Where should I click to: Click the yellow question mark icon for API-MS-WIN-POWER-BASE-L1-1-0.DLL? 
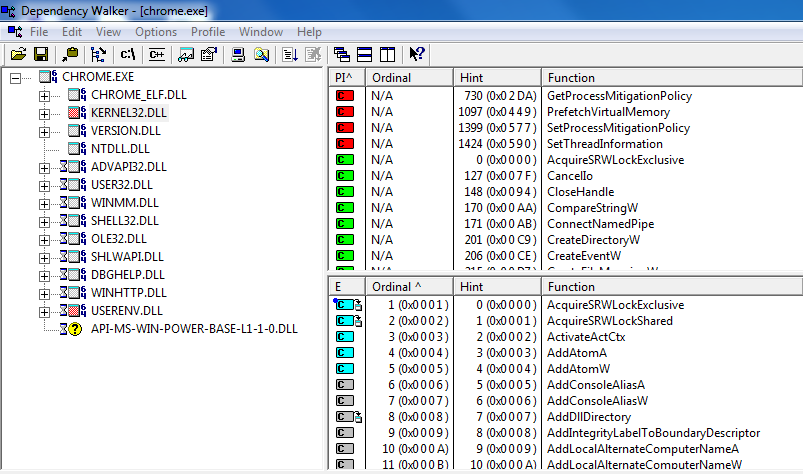coord(75,329)
